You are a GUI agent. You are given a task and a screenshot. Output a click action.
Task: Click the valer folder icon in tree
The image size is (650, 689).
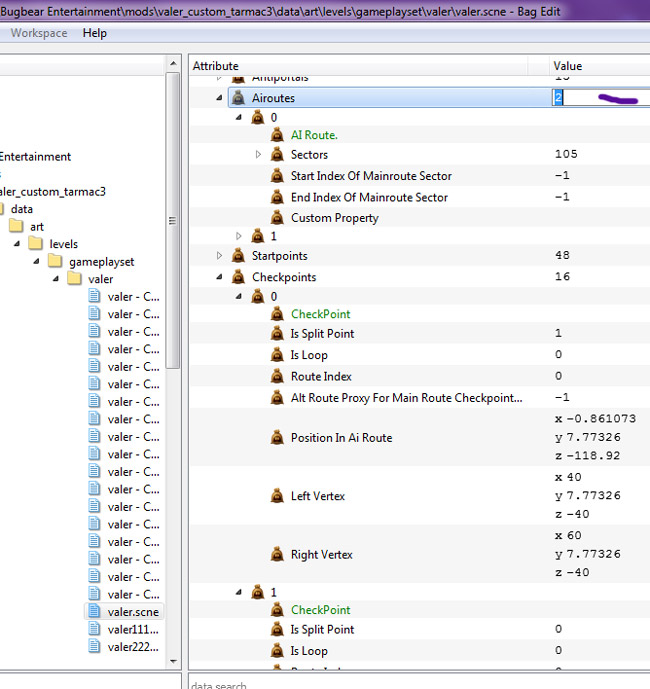tap(74, 279)
